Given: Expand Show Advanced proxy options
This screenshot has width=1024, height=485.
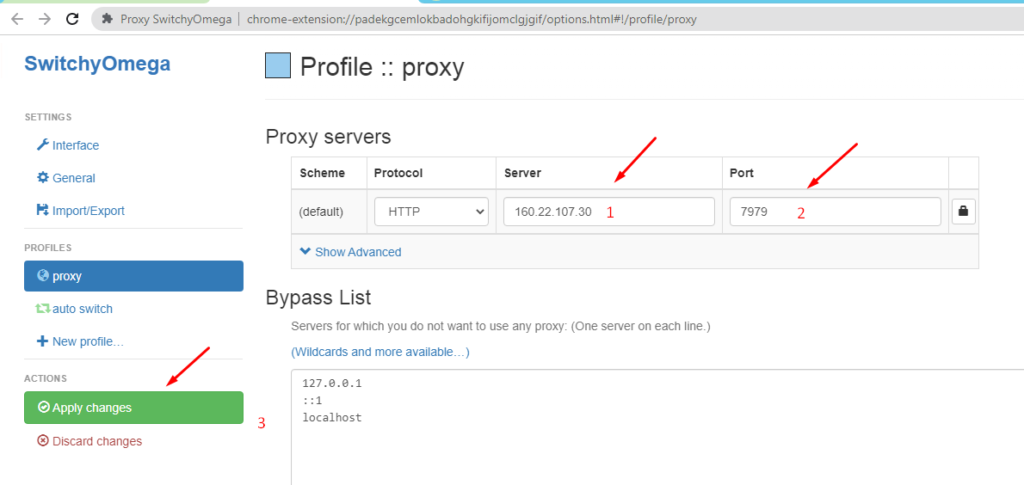Looking at the screenshot, I should click(350, 251).
